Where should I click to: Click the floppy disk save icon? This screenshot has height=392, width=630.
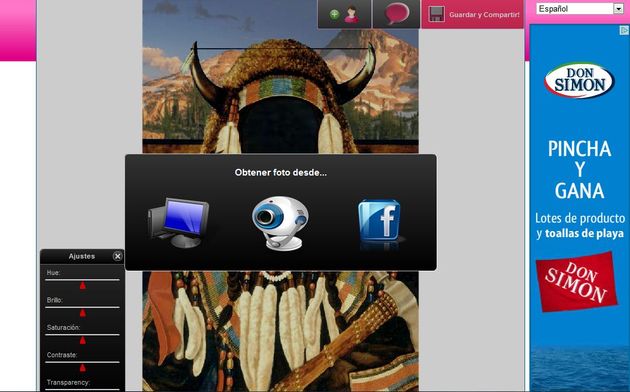click(436, 14)
